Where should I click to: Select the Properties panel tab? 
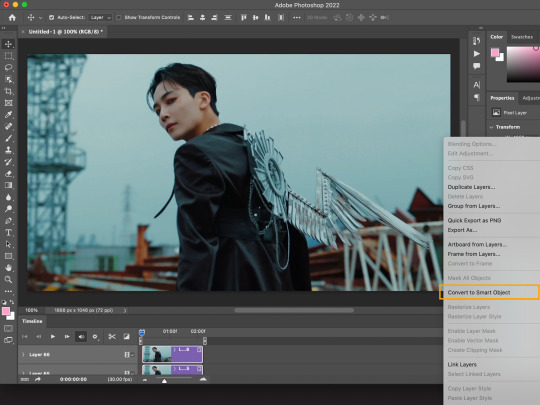point(502,98)
